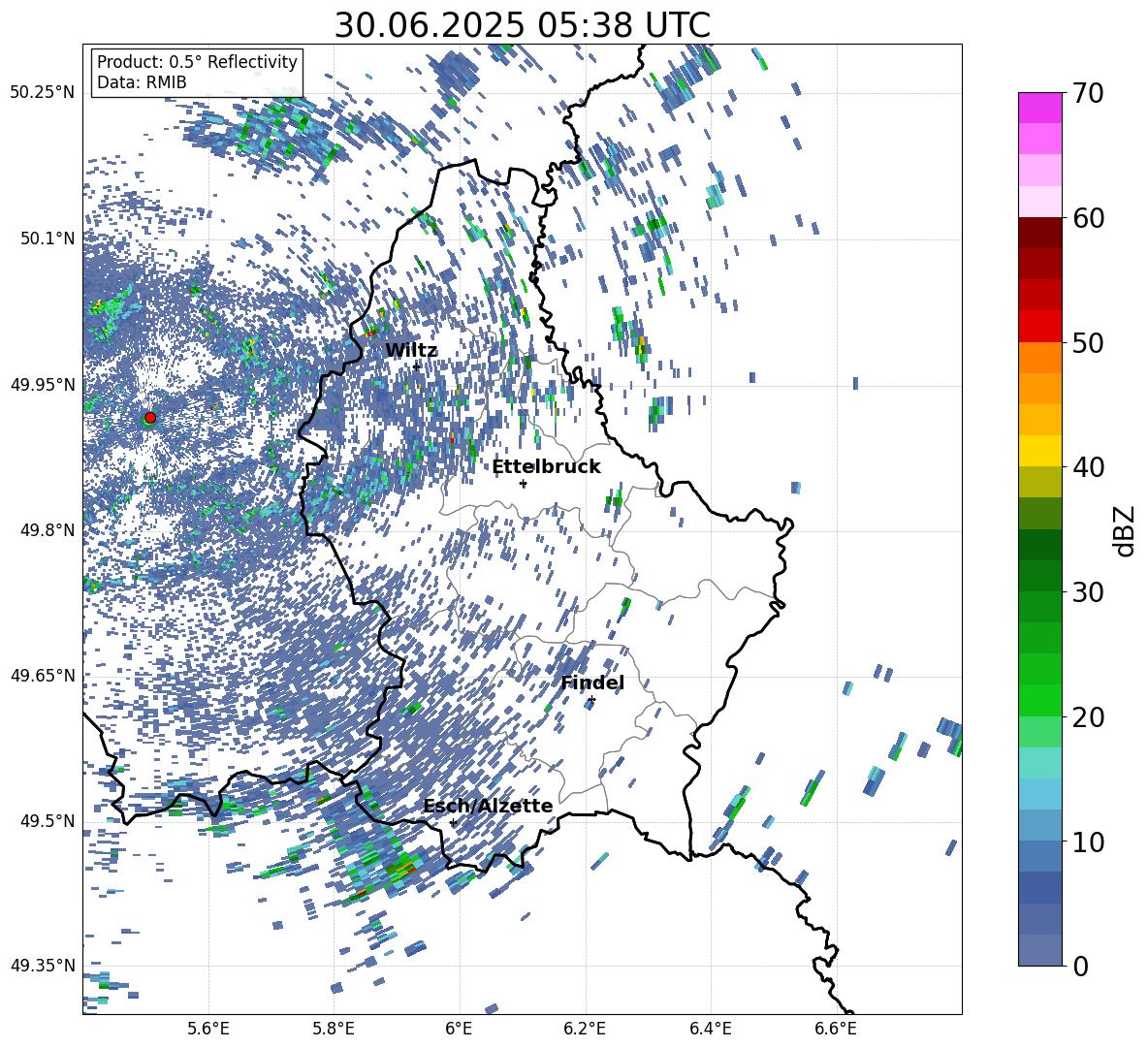Viewport: 1148px width, 1048px height.
Task: Click the Ettelbruck cross marker
Action: pos(523,483)
